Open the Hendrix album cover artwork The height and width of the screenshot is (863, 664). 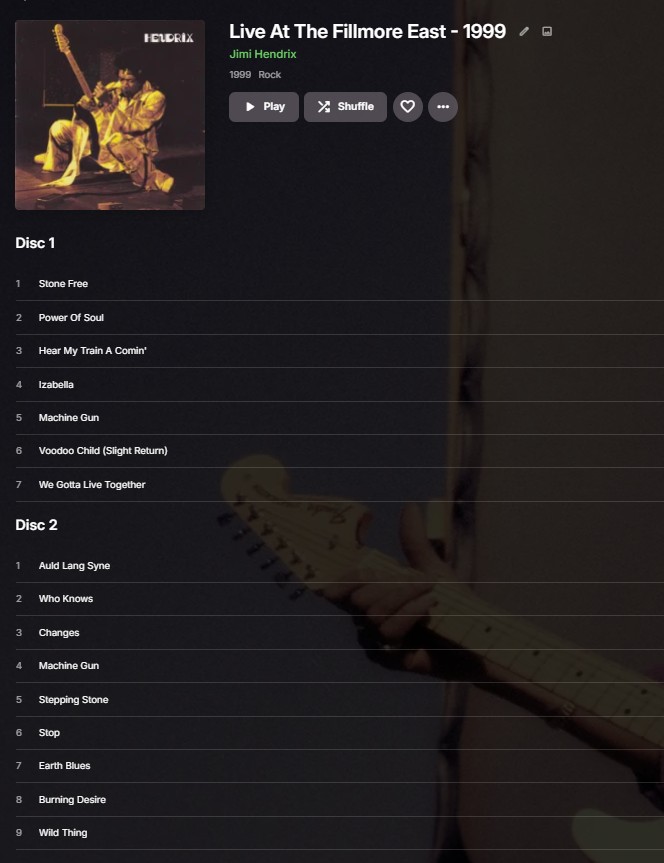click(x=110, y=115)
